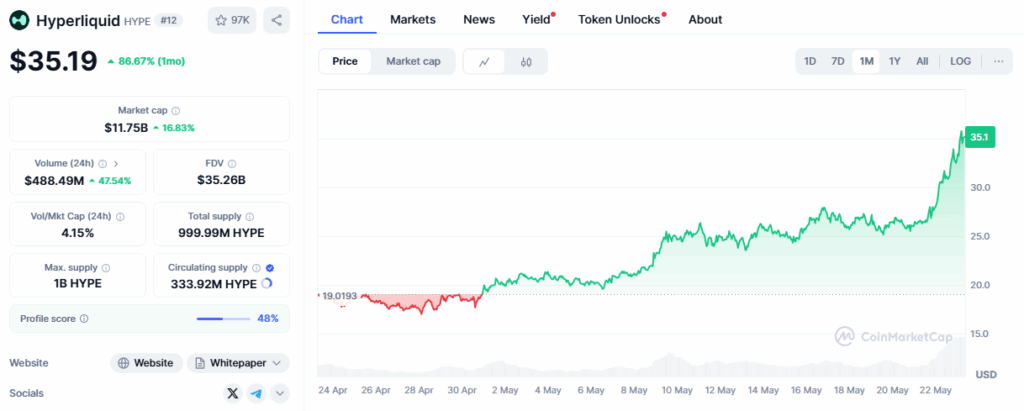This screenshot has height=411, width=1024.
Task: Click the circulating supply progress ring
Action: coord(266,284)
